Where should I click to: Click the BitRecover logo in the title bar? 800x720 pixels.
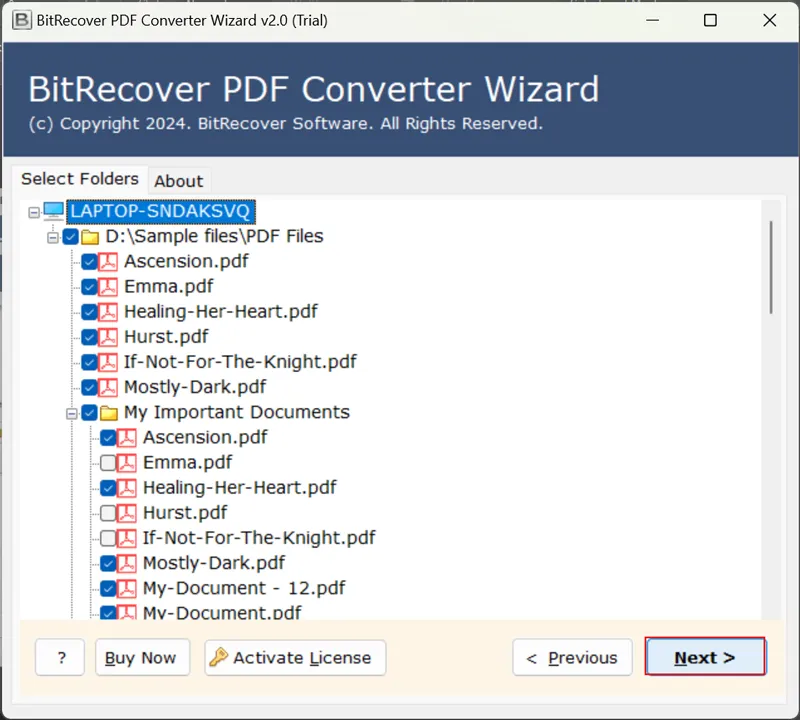click(21, 20)
